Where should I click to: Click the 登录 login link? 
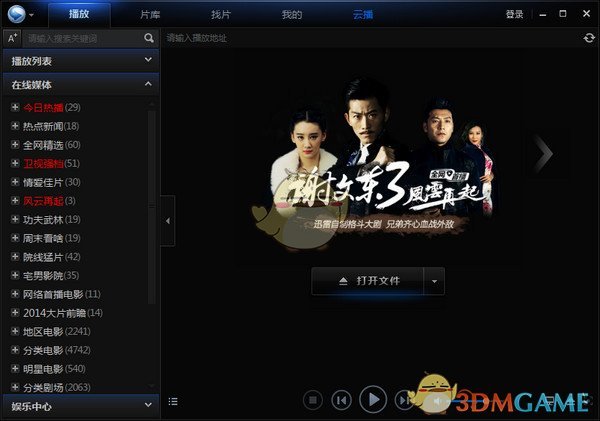(514, 14)
